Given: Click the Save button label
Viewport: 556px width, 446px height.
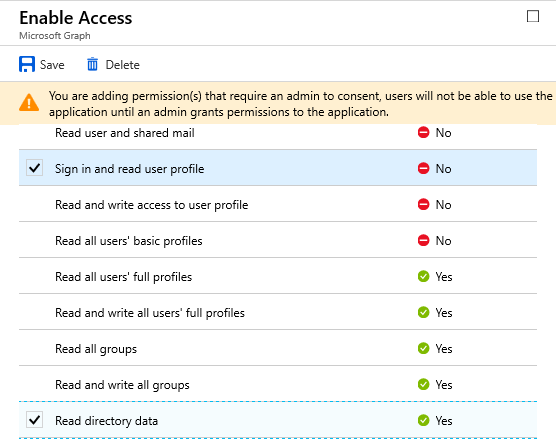Looking at the screenshot, I should click(52, 65).
